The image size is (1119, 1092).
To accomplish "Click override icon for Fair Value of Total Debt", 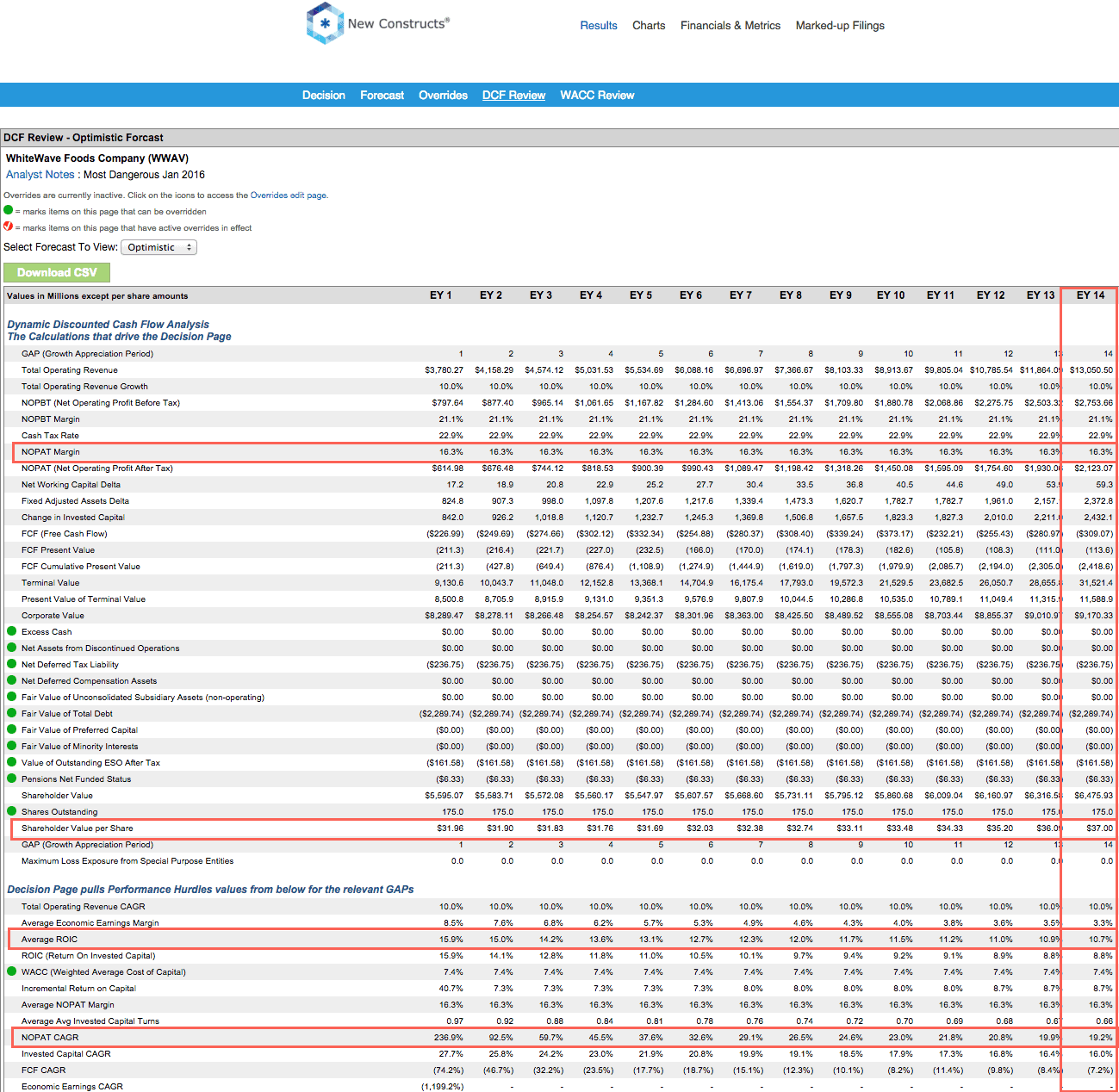I will tap(12, 713).
